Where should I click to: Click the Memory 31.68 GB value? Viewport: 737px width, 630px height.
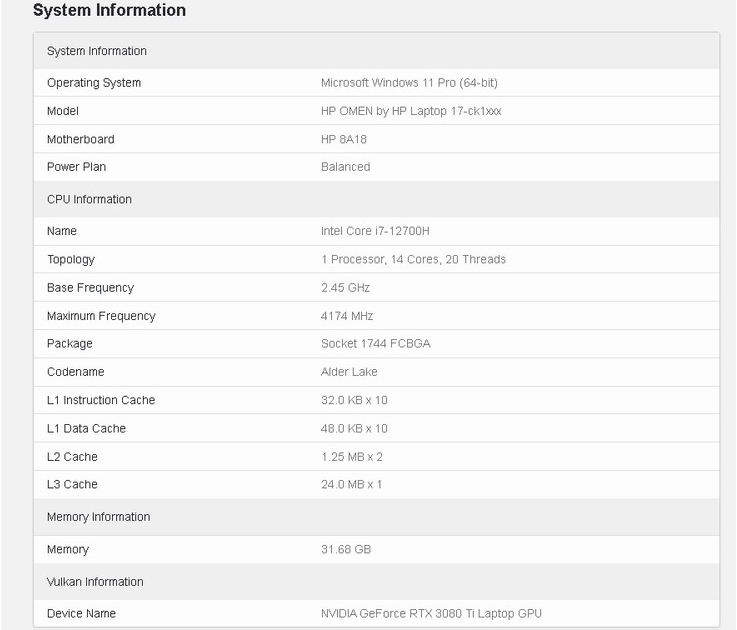point(346,549)
